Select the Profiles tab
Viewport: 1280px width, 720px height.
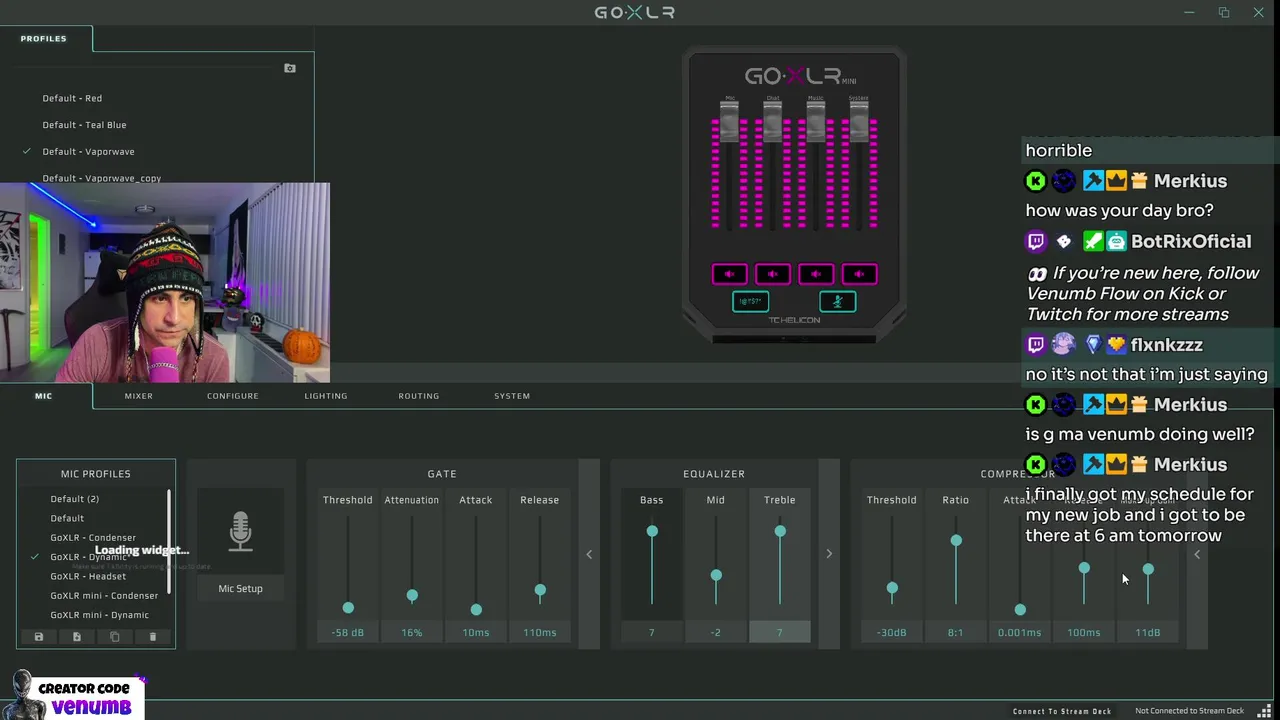(44, 38)
